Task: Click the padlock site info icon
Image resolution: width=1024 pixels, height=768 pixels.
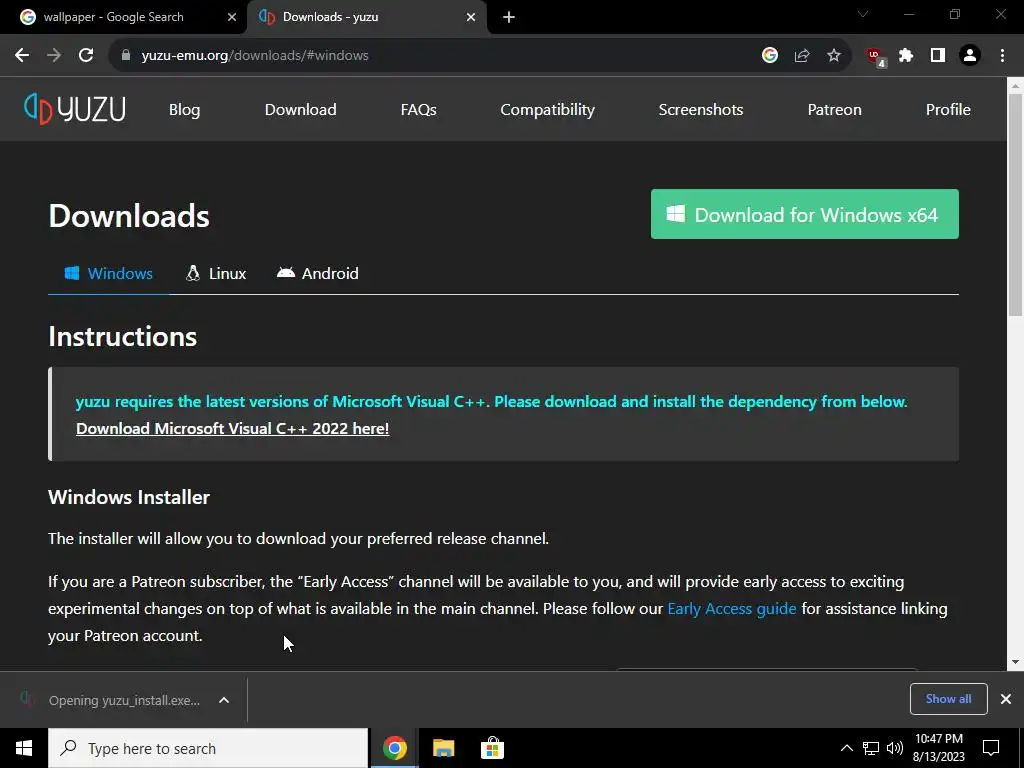Action: point(126,56)
